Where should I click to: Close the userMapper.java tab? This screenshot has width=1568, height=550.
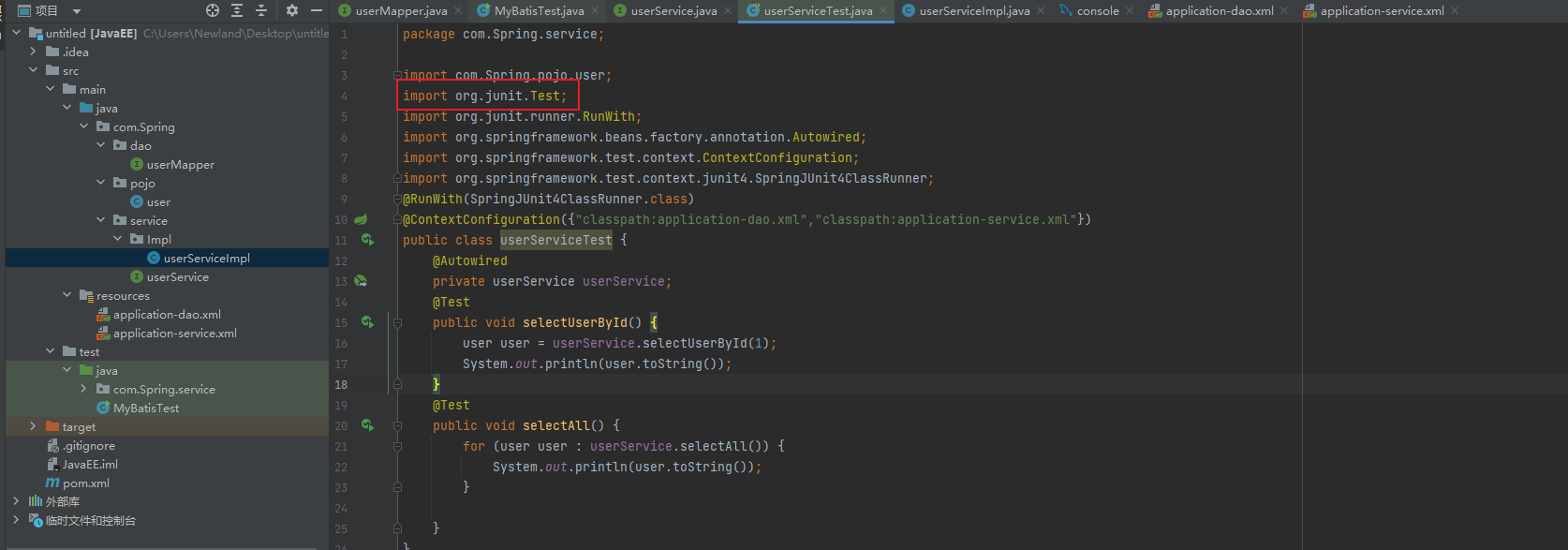pyautogui.click(x=458, y=11)
